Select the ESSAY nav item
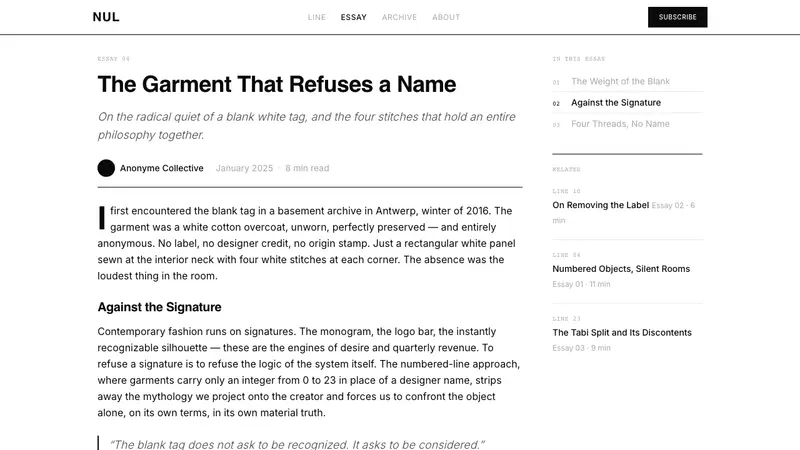 (354, 17)
